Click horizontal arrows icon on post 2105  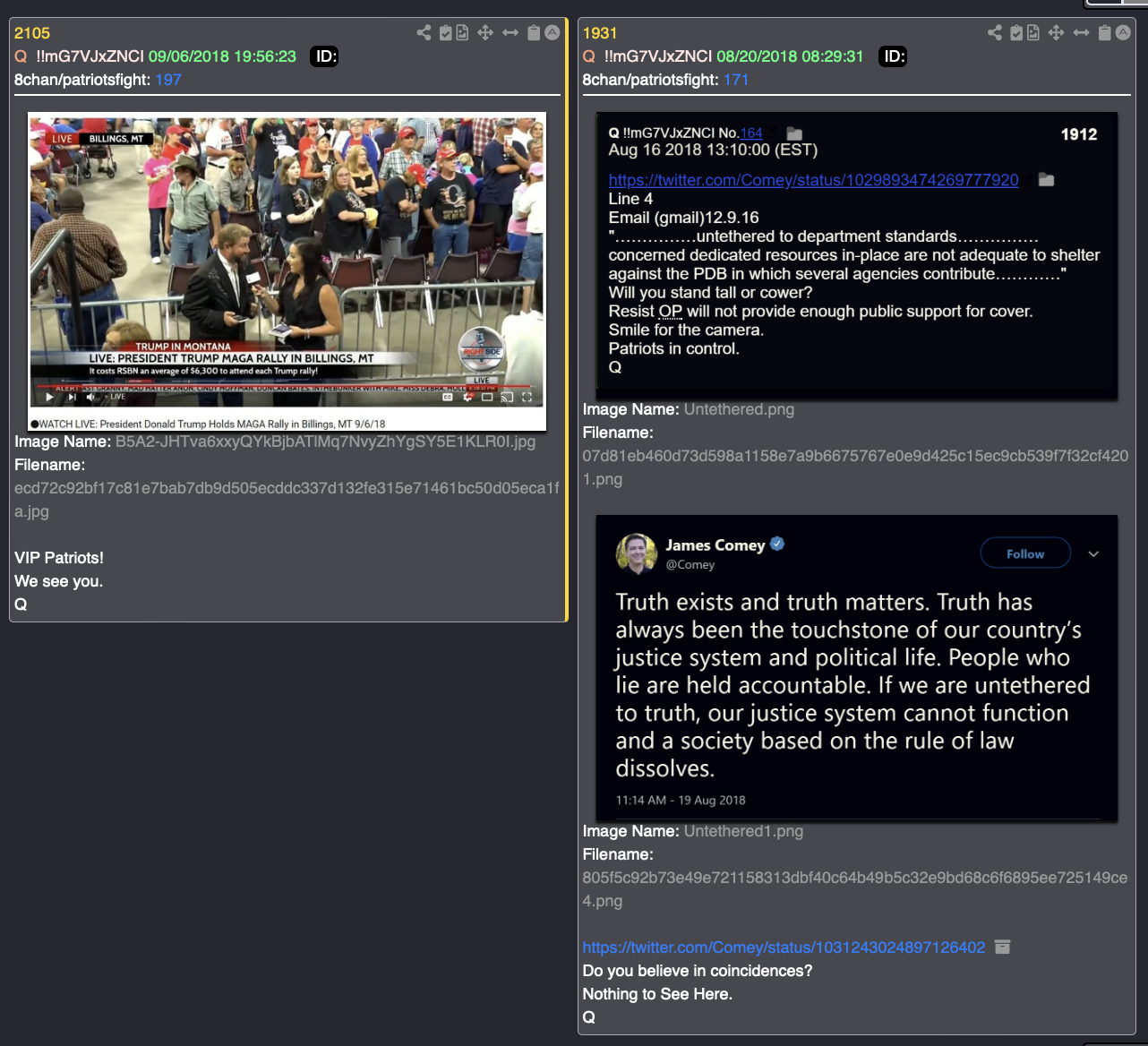pyautogui.click(x=510, y=33)
